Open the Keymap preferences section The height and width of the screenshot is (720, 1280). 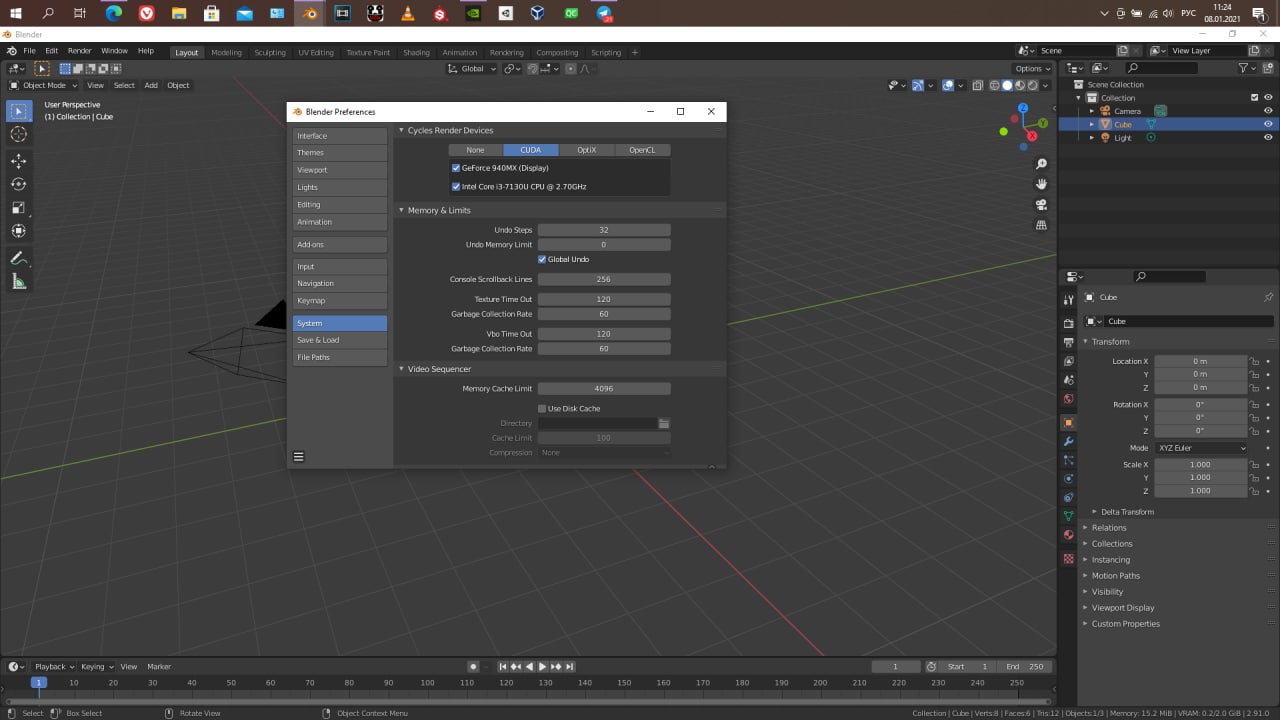pos(340,300)
